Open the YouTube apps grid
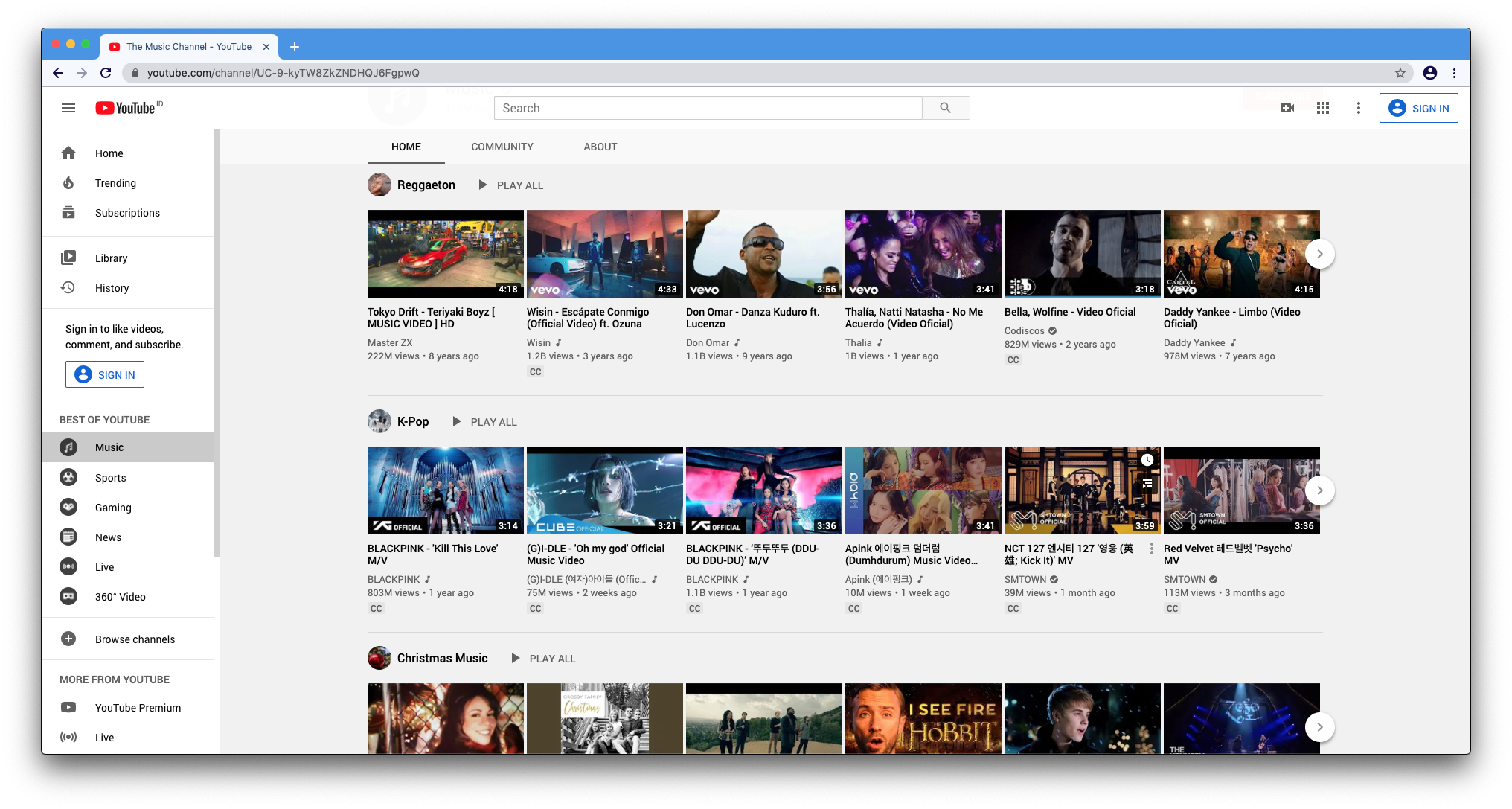The height and width of the screenshot is (809, 1512). pyautogui.click(x=1322, y=108)
